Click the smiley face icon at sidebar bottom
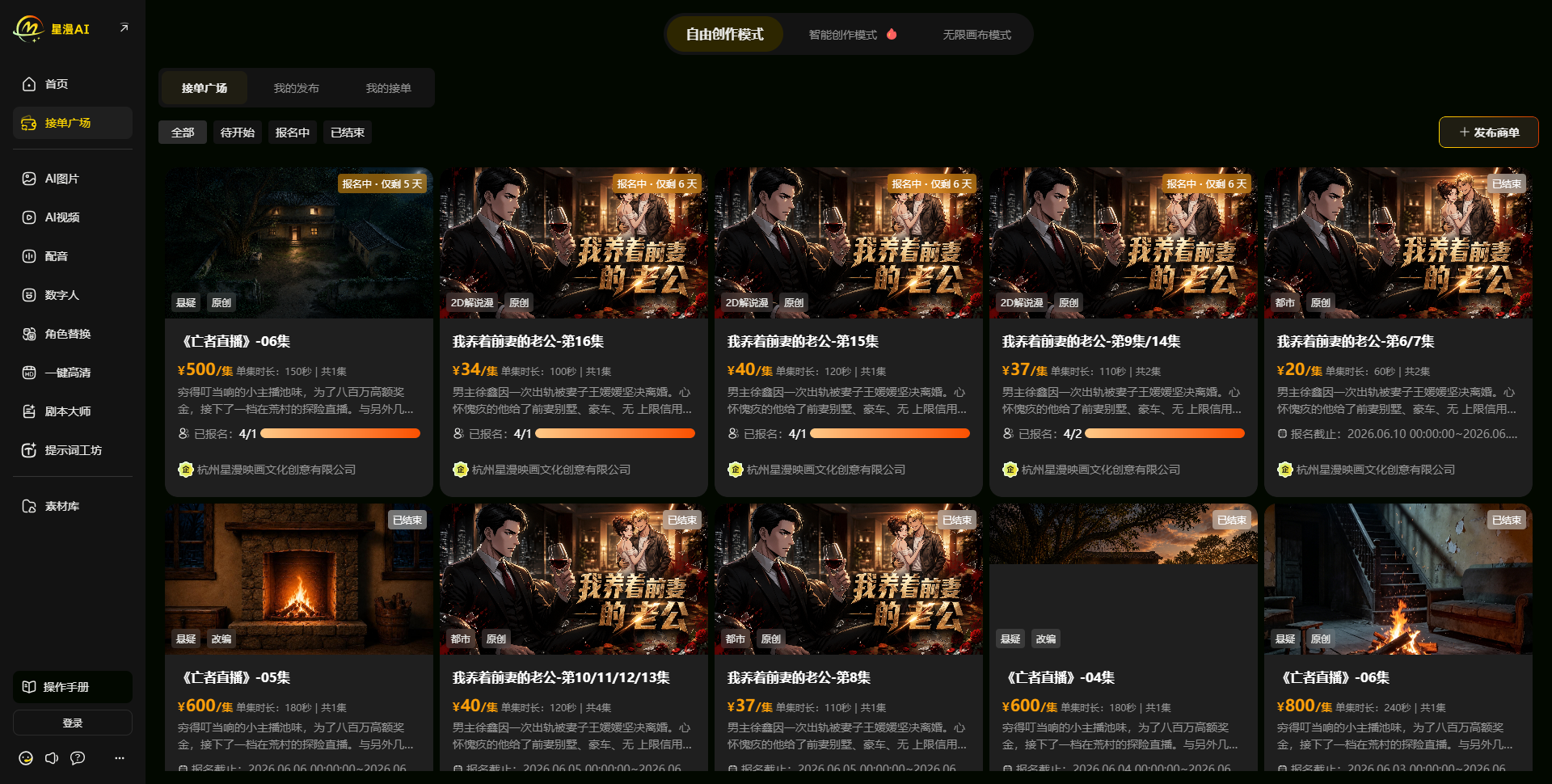This screenshot has width=1552, height=784. pos(26,758)
